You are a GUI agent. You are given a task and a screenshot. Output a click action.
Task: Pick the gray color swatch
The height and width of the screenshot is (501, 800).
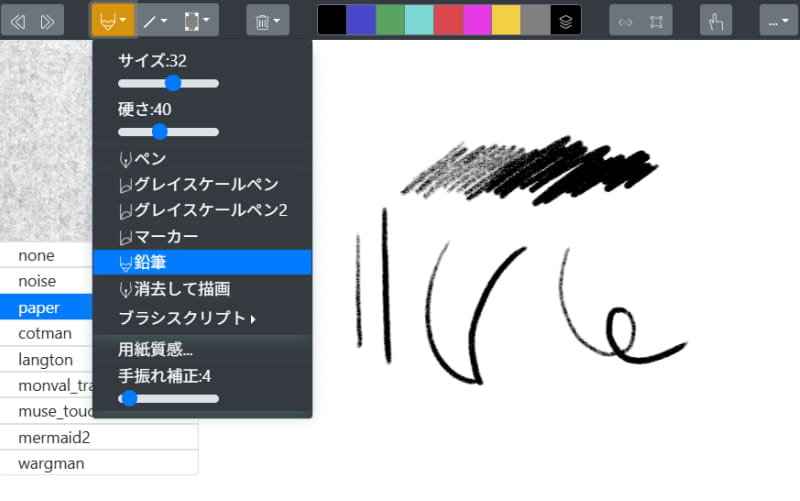536,20
